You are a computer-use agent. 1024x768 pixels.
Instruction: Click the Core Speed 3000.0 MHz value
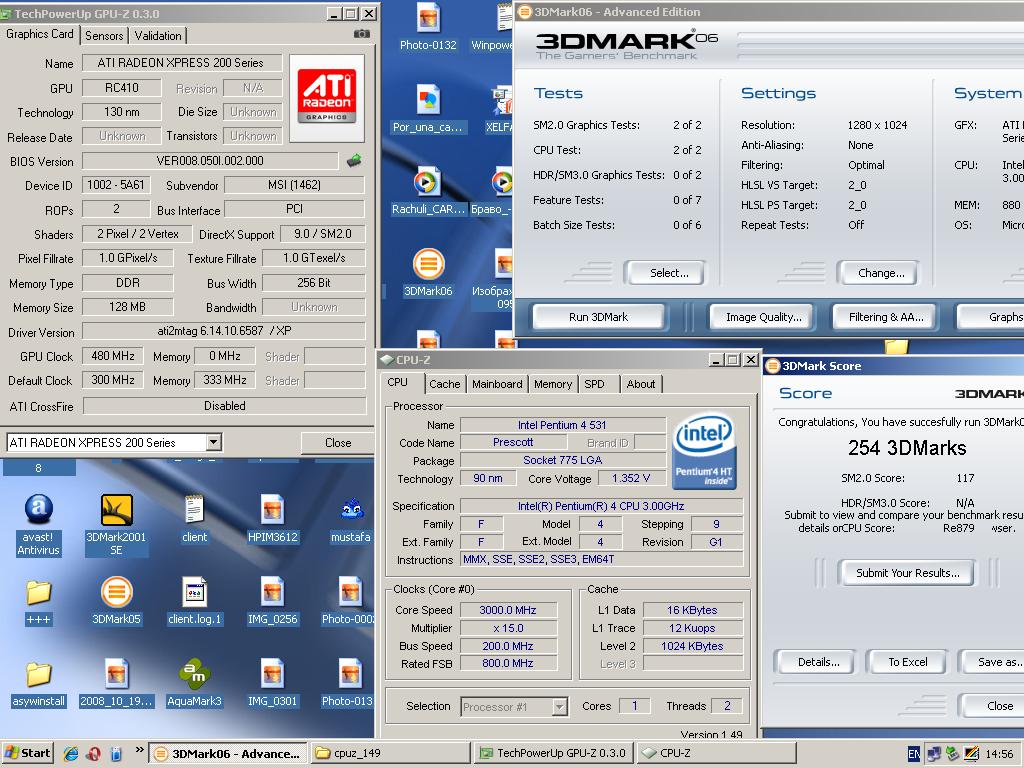(508, 610)
